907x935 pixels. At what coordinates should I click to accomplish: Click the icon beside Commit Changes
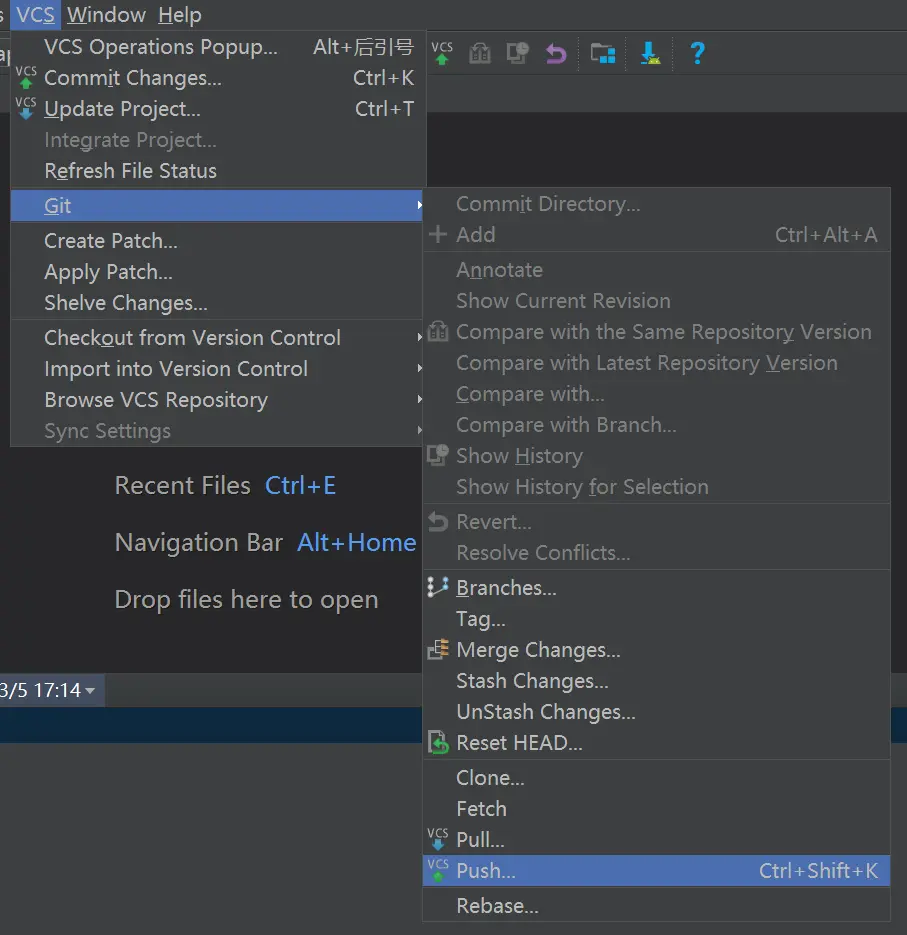point(26,78)
